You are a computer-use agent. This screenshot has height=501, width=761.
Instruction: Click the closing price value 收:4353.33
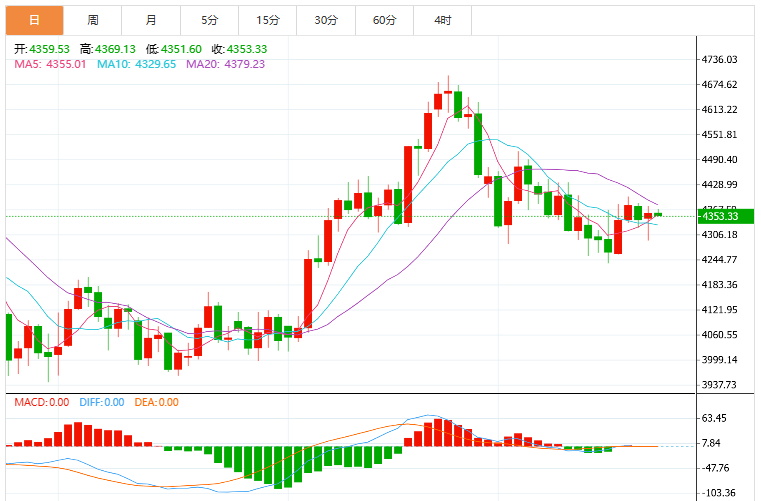pyautogui.click(x=239, y=49)
